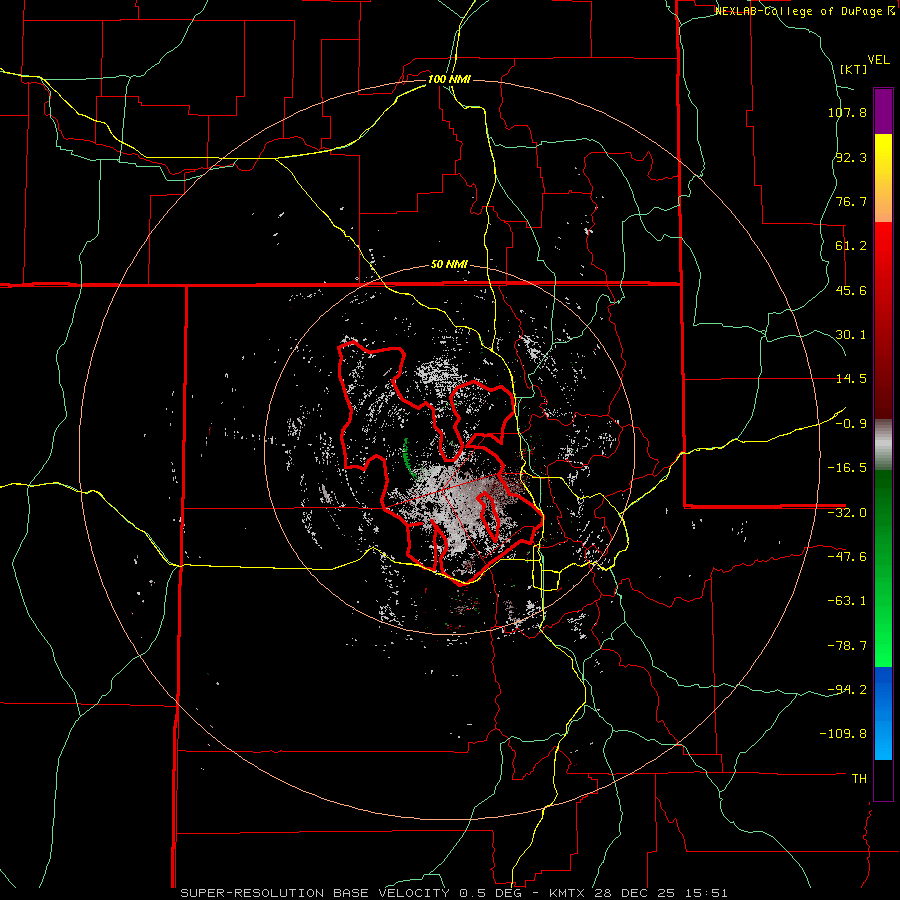
Task: Click the 92.3 legend value
Action: point(851,157)
